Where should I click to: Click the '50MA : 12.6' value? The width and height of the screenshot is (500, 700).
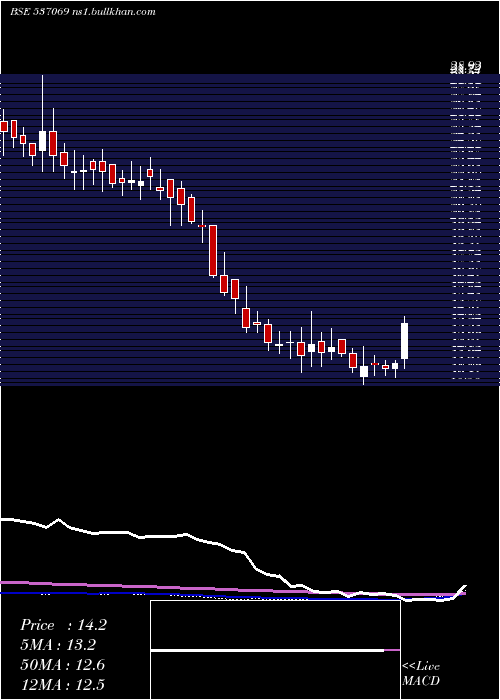point(63,665)
